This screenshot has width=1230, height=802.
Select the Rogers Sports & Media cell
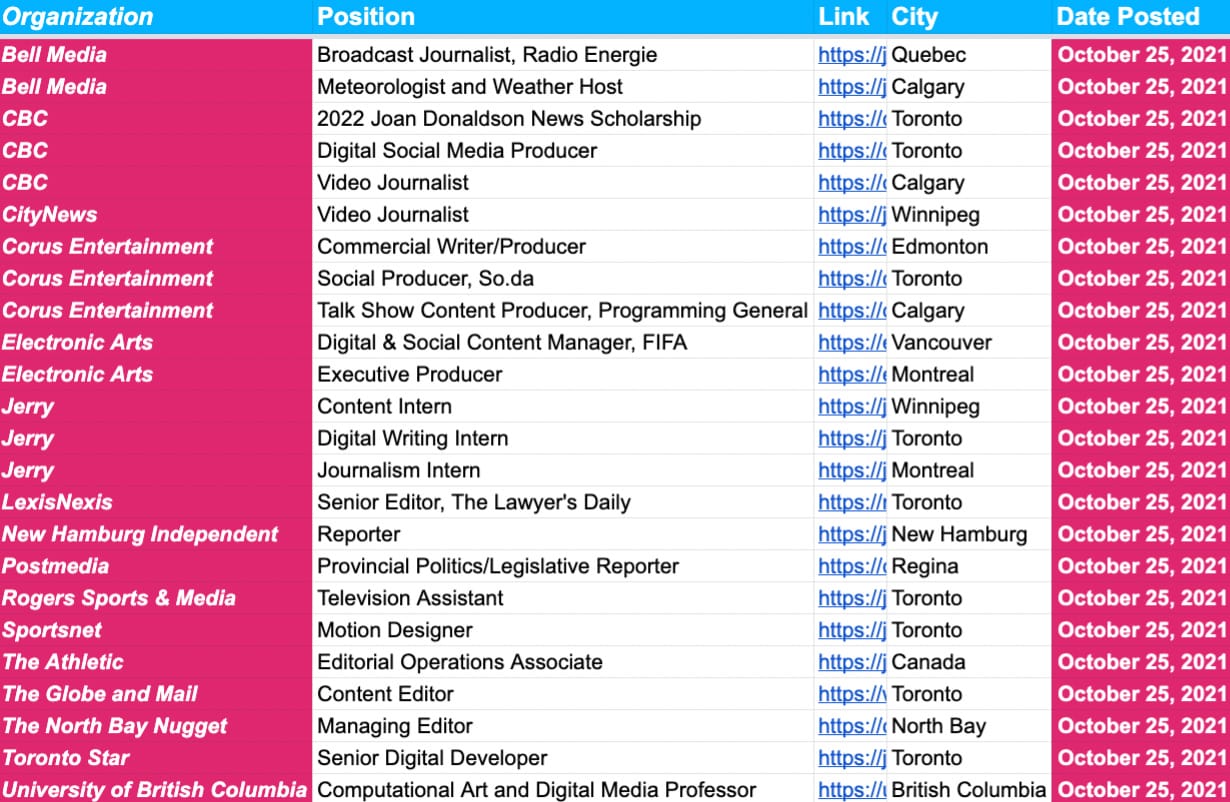point(119,599)
